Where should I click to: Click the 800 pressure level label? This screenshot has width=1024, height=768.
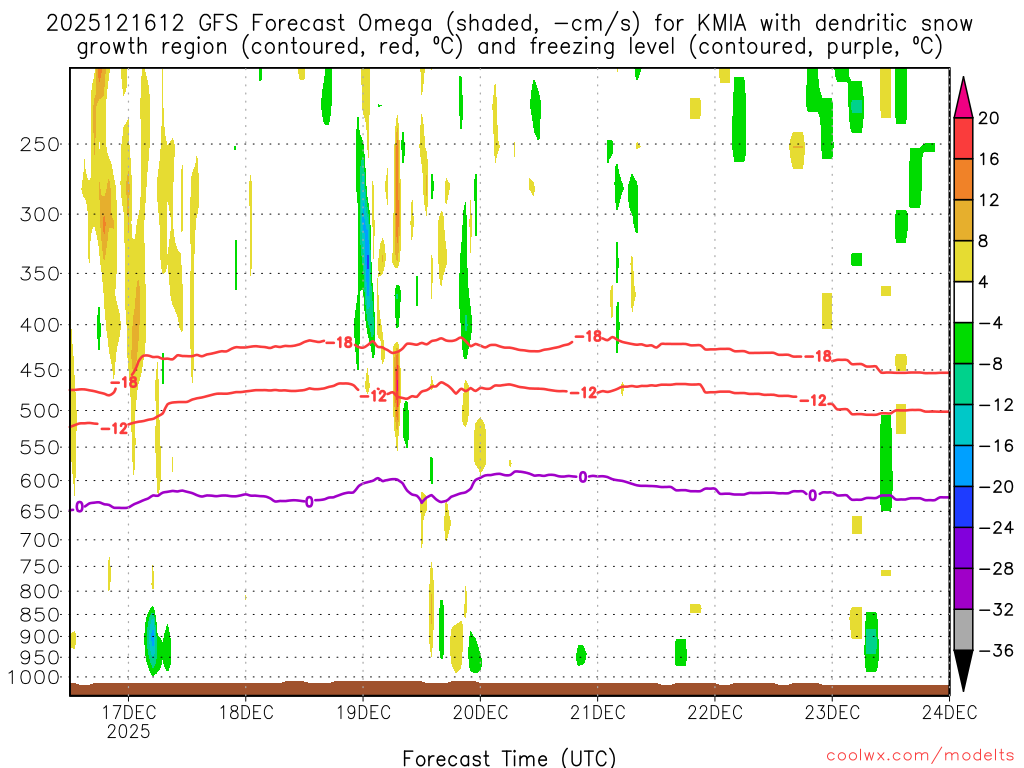coord(40,592)
